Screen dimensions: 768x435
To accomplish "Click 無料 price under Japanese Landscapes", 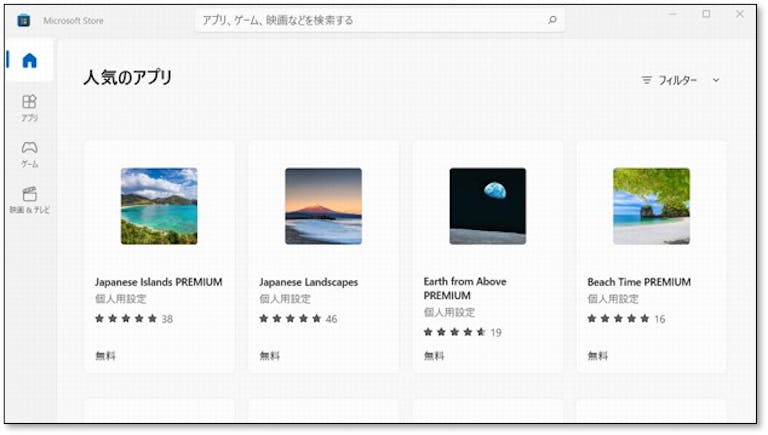I will pyautogui.click(x=269, y=356).
